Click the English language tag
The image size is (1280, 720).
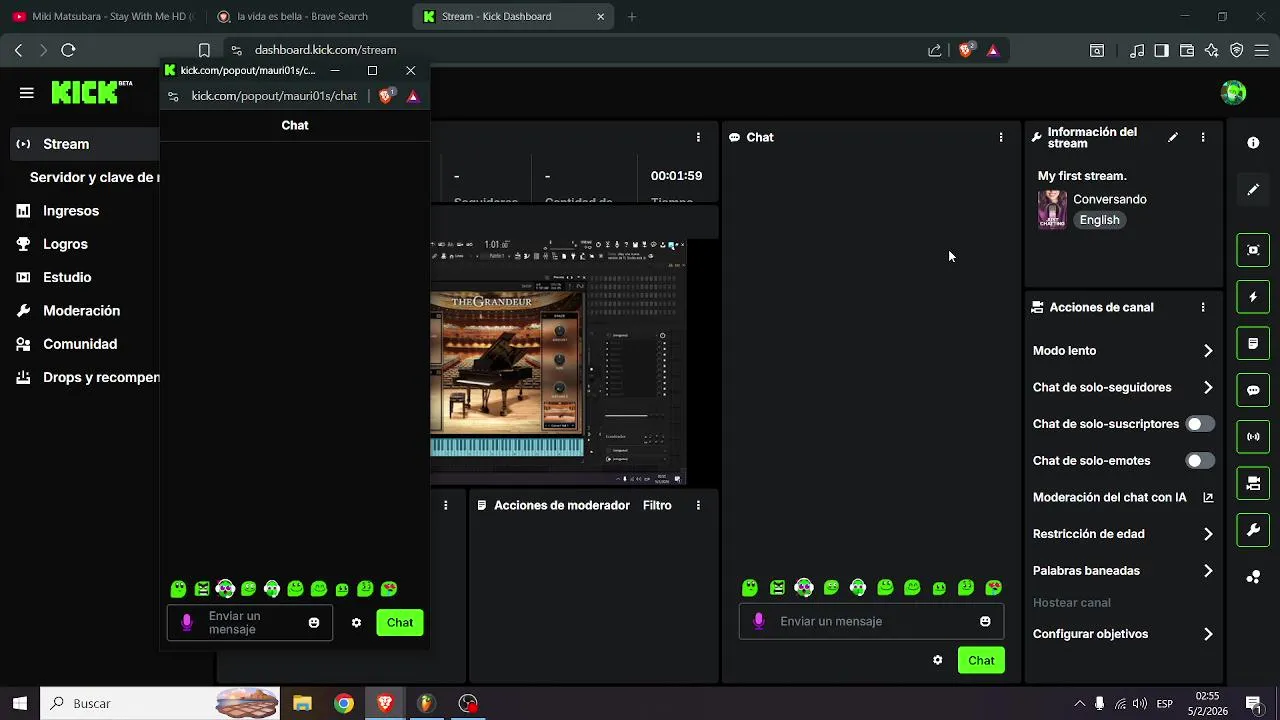[x=1099, y=220]
